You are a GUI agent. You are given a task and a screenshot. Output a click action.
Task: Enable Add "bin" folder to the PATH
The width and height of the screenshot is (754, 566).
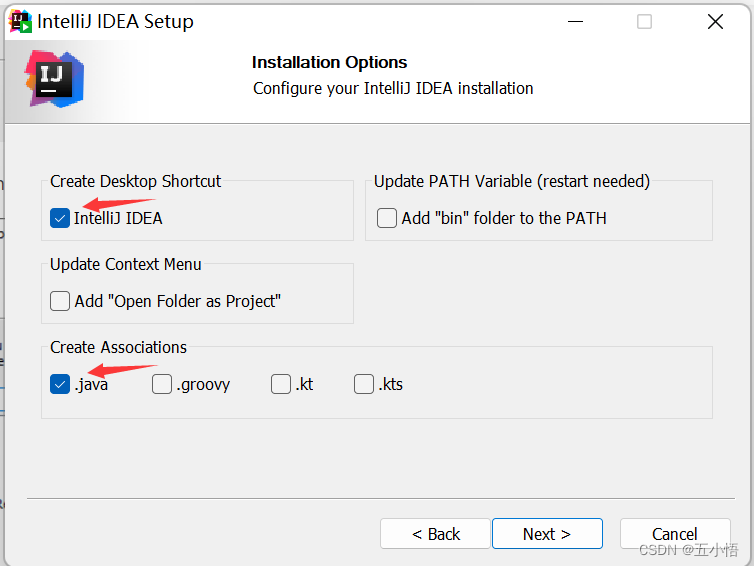(387, 218)
